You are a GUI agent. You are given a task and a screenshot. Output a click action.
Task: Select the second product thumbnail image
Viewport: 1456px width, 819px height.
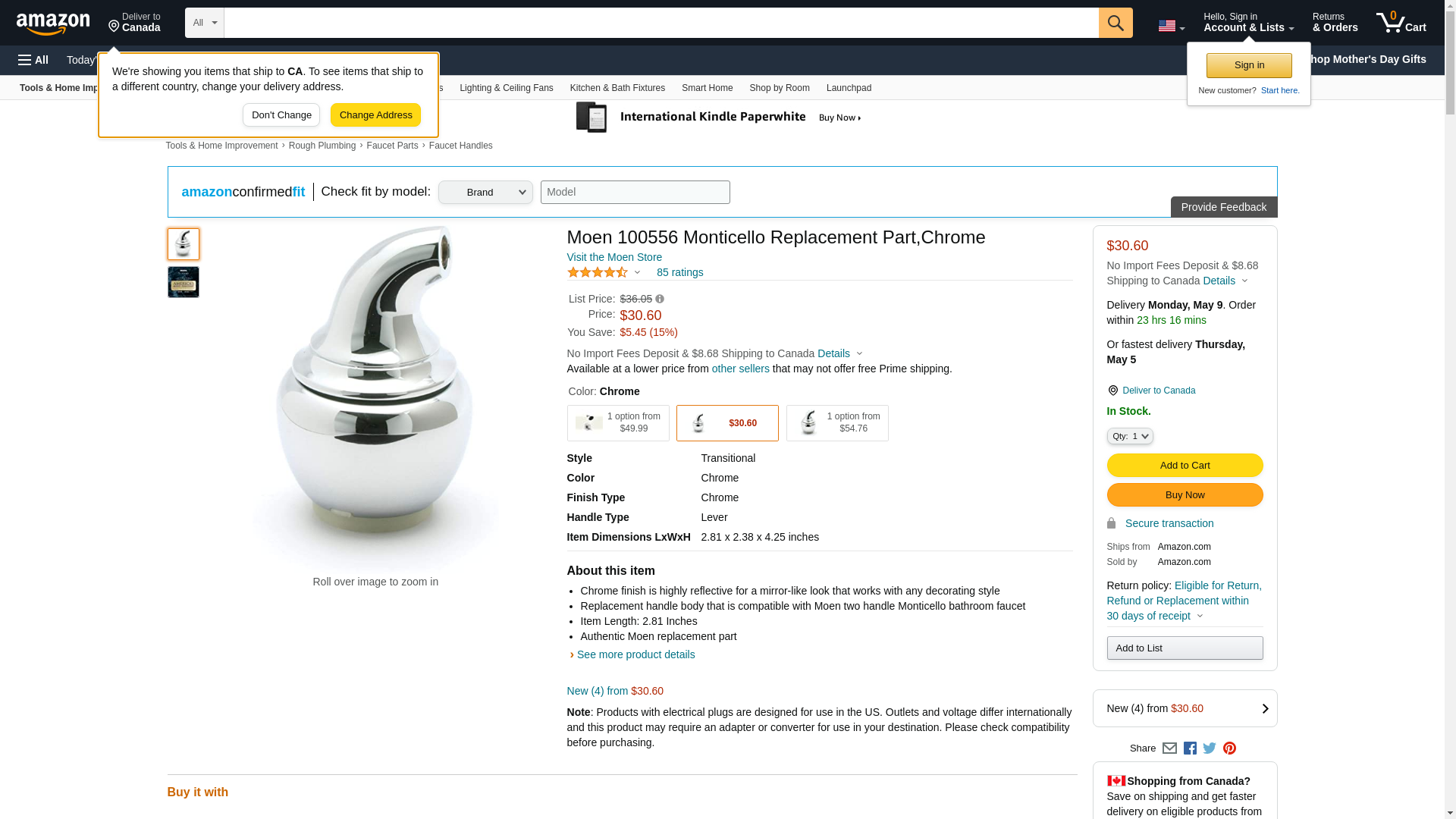point(183,282)
